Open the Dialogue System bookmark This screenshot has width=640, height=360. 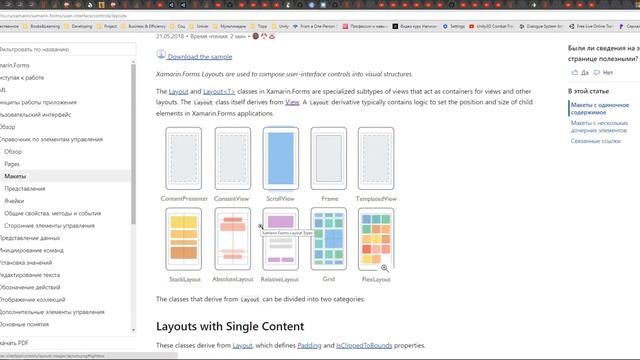click(x=541, y=26)
